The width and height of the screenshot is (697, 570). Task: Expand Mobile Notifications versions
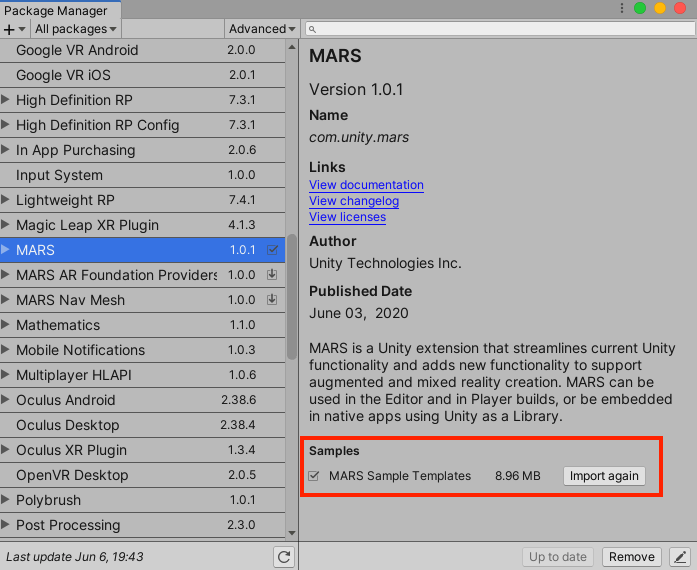tap(5, 349)
